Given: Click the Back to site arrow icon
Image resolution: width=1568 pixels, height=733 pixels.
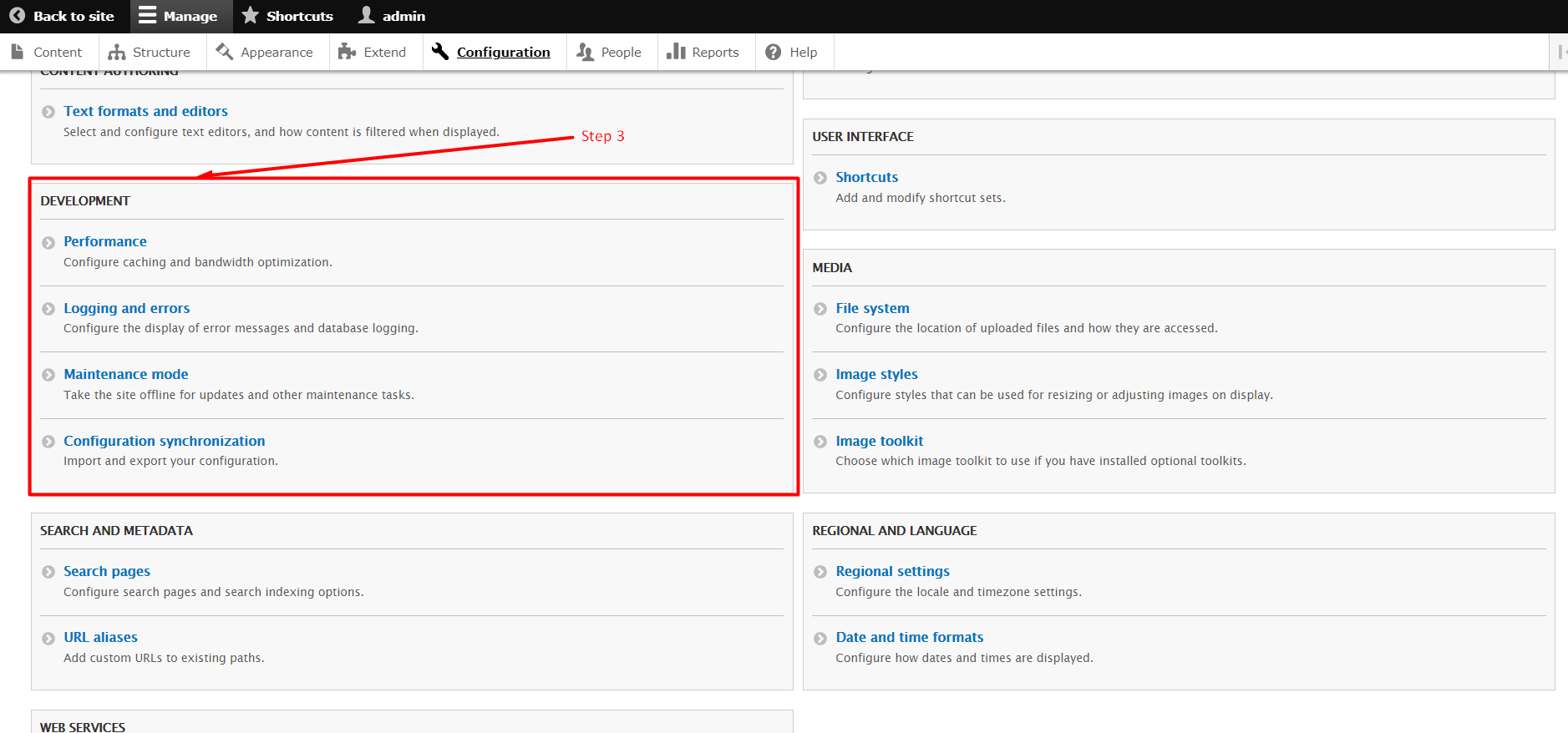Looking at the screenshot, I should point(17,16).
